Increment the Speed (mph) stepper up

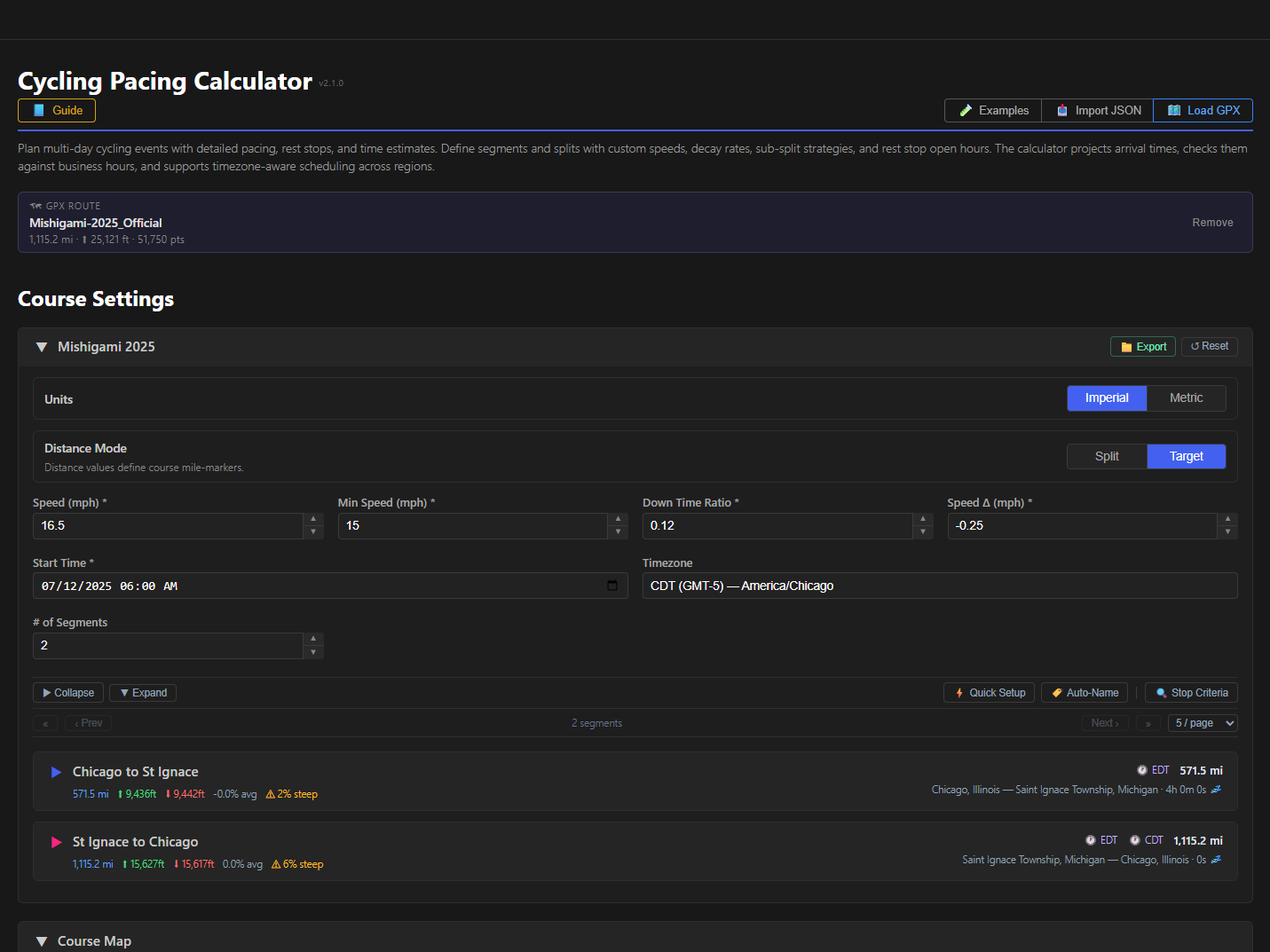313,519
